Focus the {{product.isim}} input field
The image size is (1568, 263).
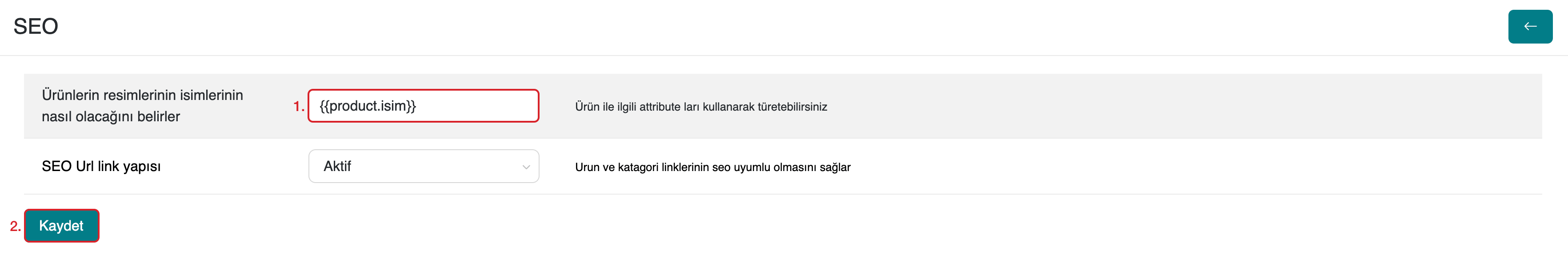tap(423, 106)
